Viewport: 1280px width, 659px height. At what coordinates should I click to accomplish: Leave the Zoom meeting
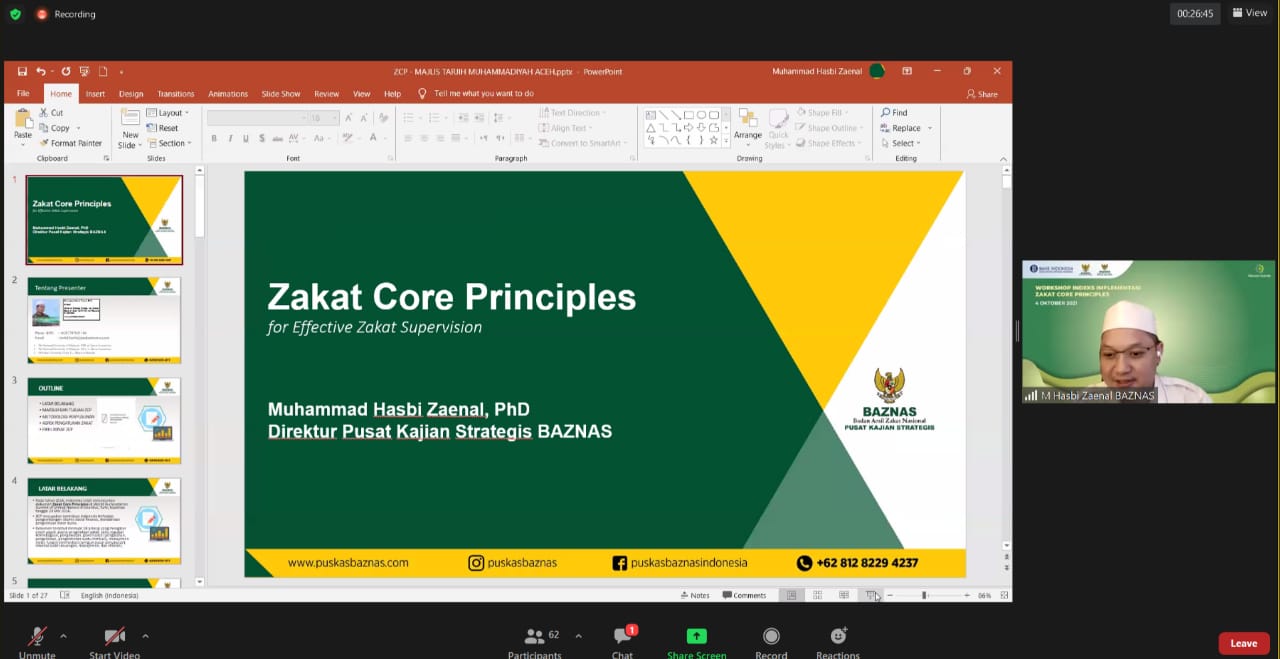click(x=1243, y=643)
